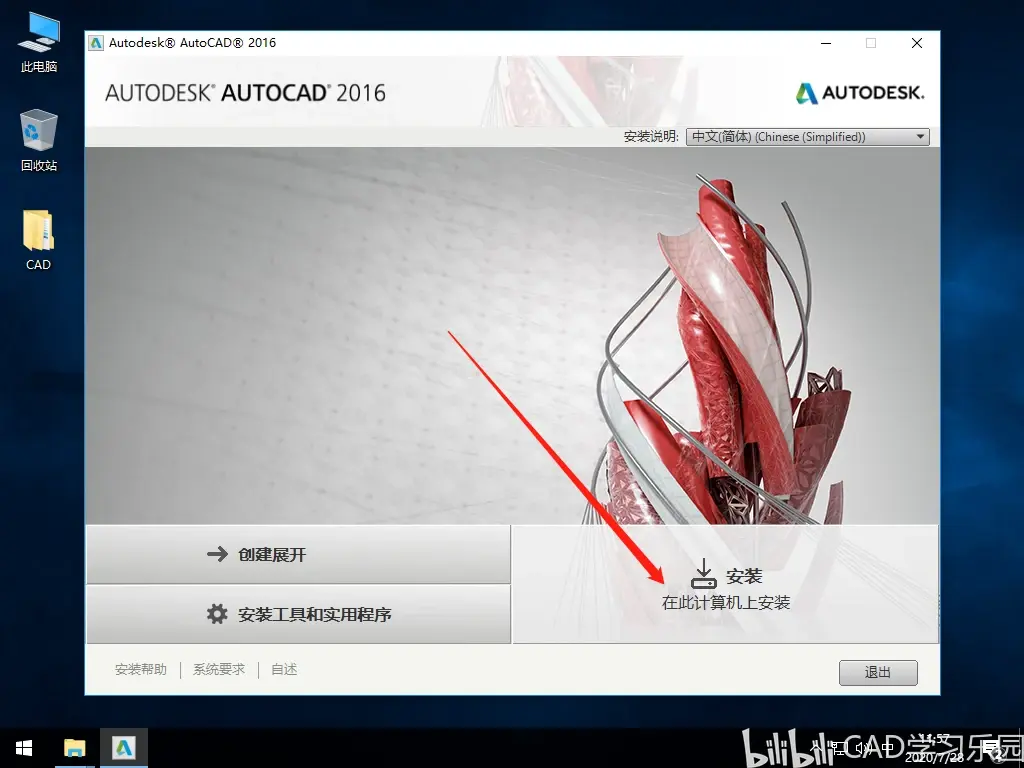Select the 回收站 recycle bin icon
This screenshot has height=768, width=1024.
coord(39,140)
